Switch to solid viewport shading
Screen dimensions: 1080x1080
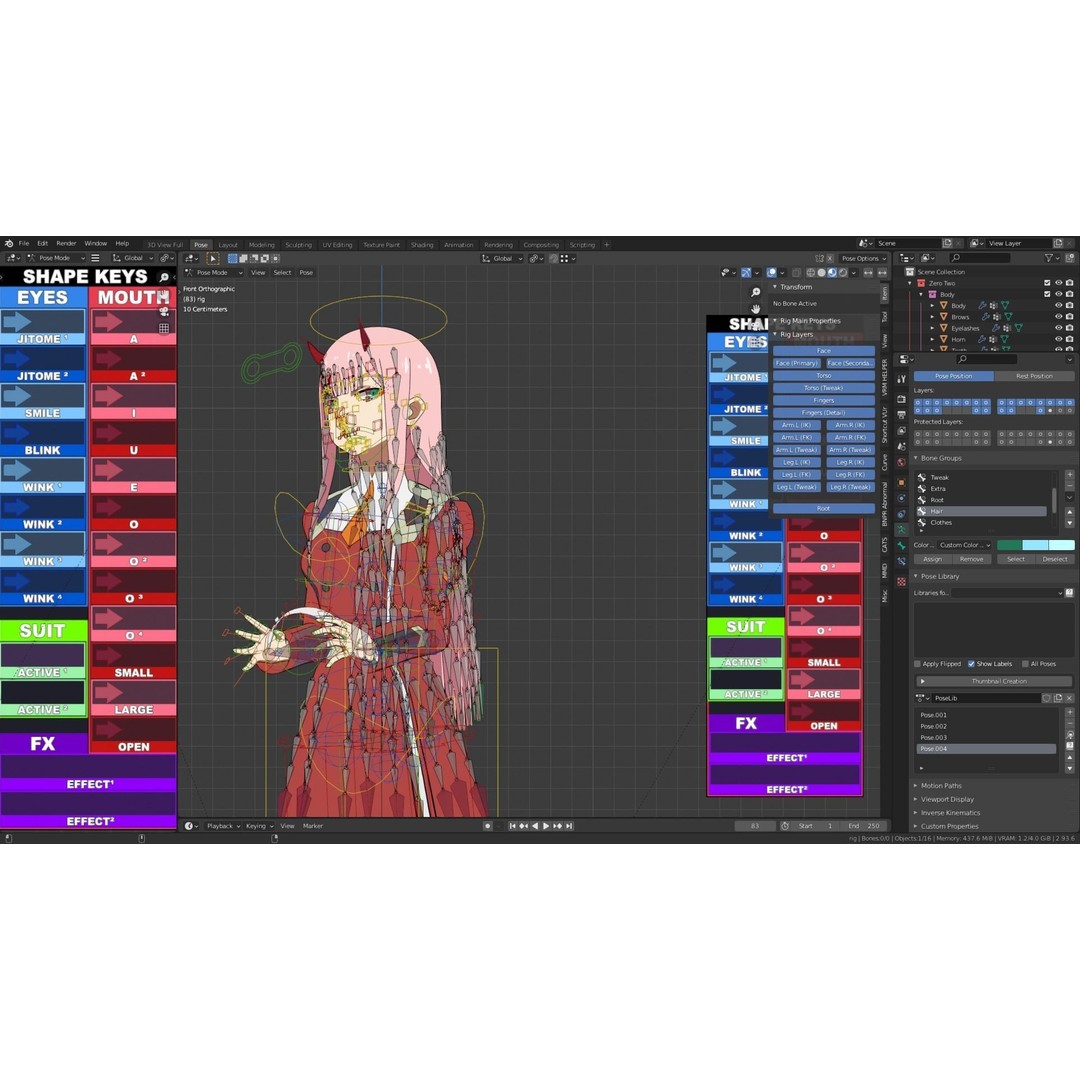click(x=821, y=273)
